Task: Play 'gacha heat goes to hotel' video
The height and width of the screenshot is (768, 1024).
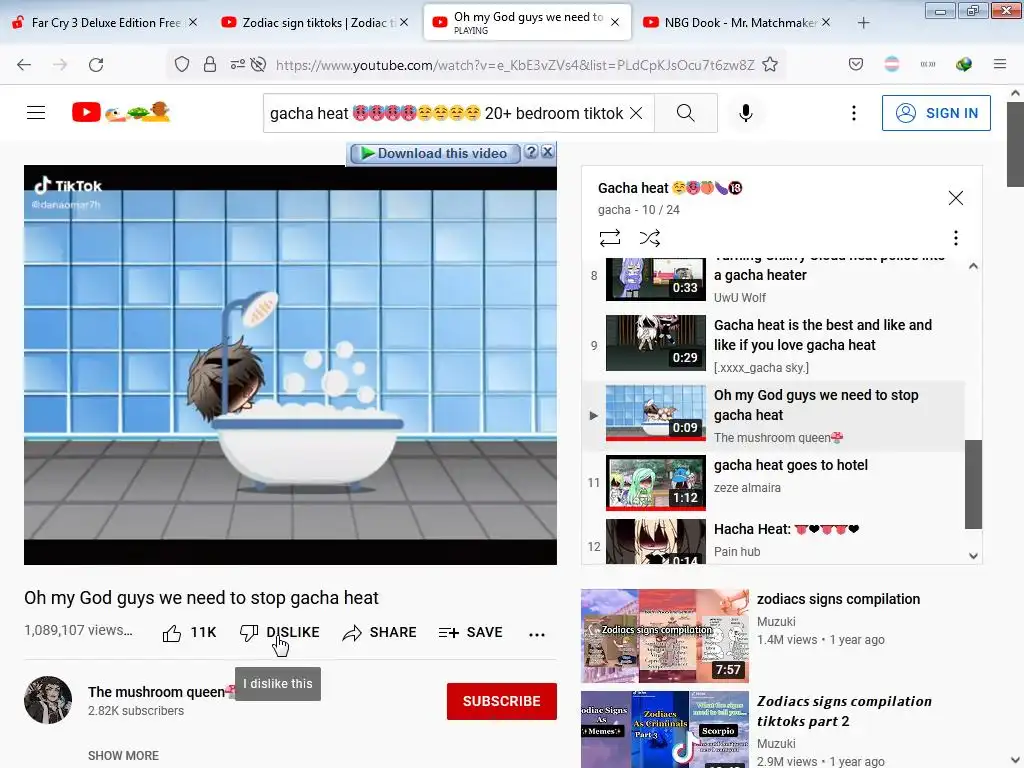Action: tap(773, 482)
